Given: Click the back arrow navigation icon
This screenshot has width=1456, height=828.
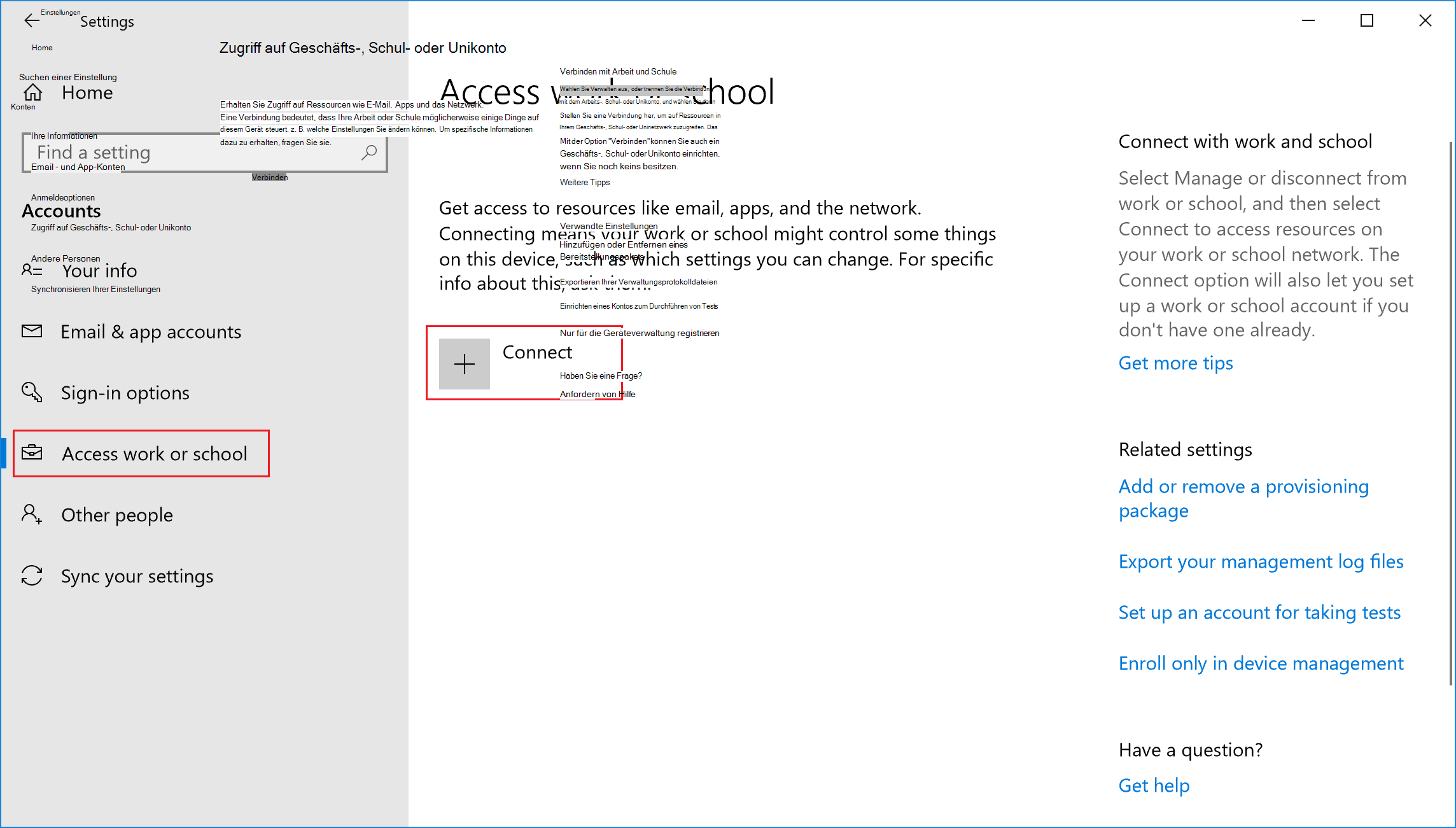Looking at the screenshot, I should click(31, 20).
